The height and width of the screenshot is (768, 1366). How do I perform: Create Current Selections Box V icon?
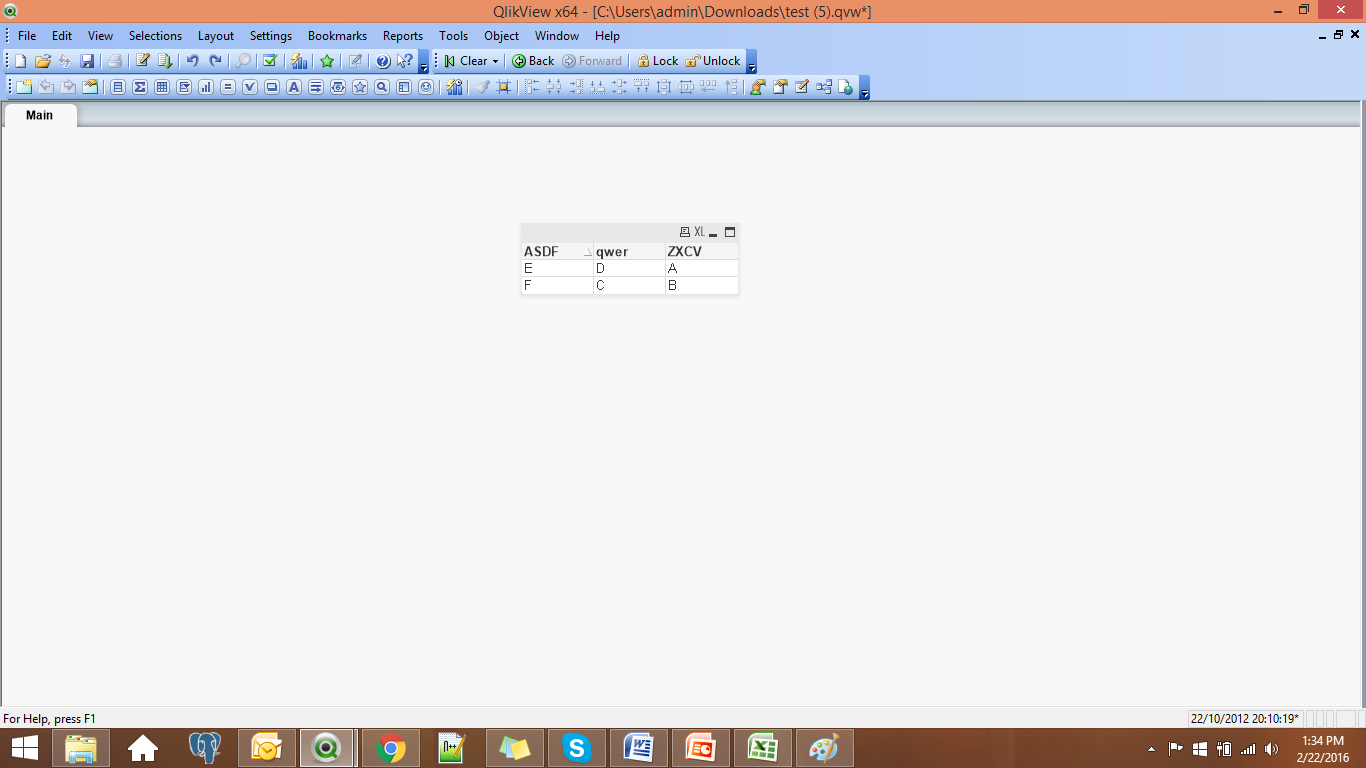click(250, 87)
